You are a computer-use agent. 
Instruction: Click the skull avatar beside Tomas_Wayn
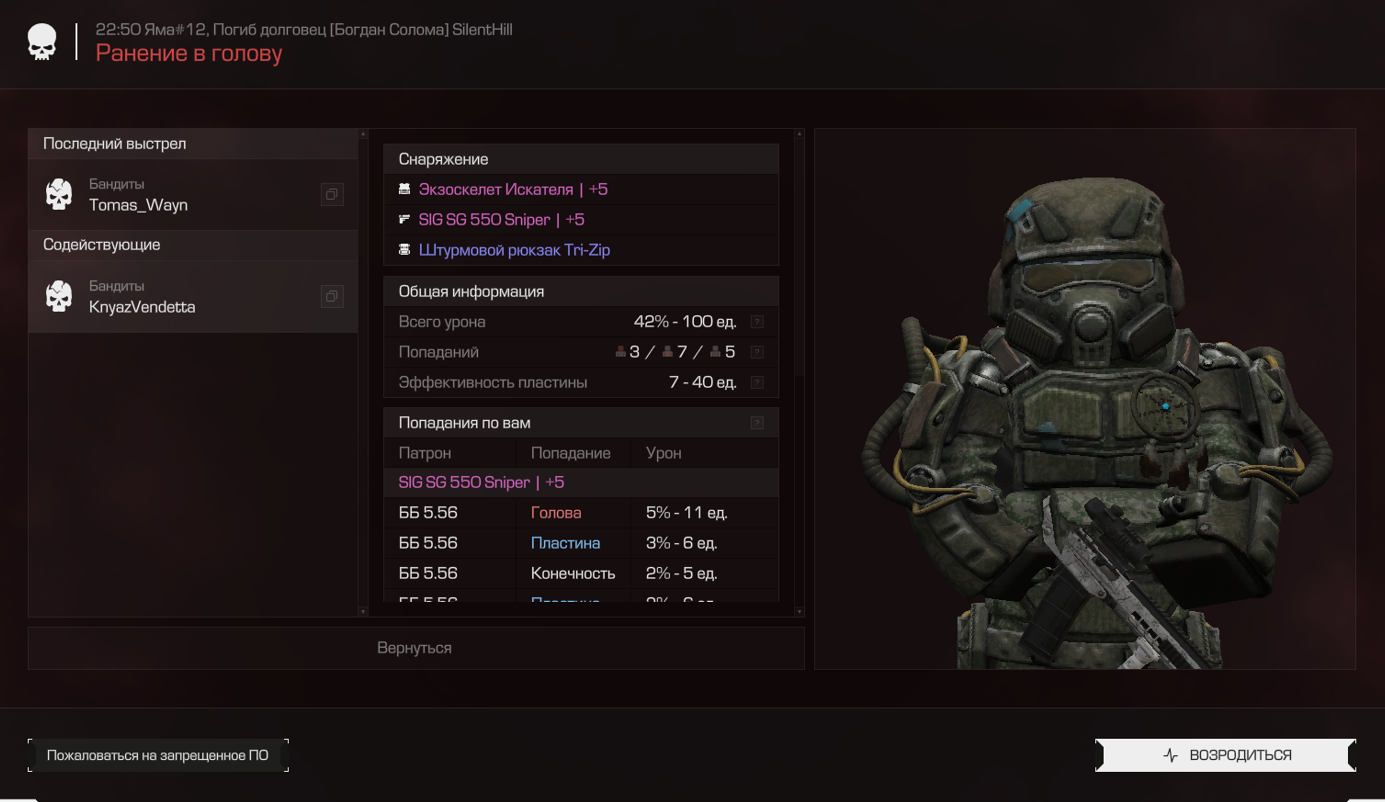click(60, 194)
